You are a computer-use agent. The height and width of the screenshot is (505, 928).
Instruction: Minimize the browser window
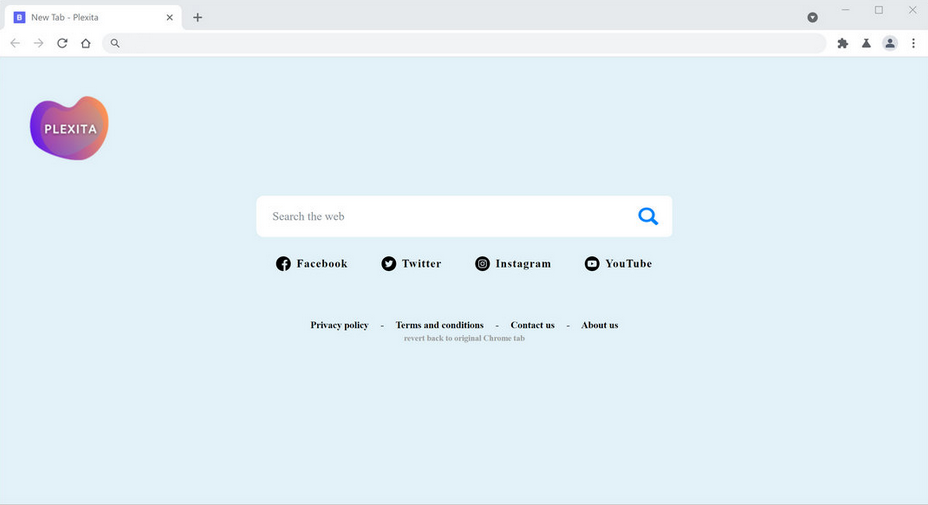[x=846, y=10]
